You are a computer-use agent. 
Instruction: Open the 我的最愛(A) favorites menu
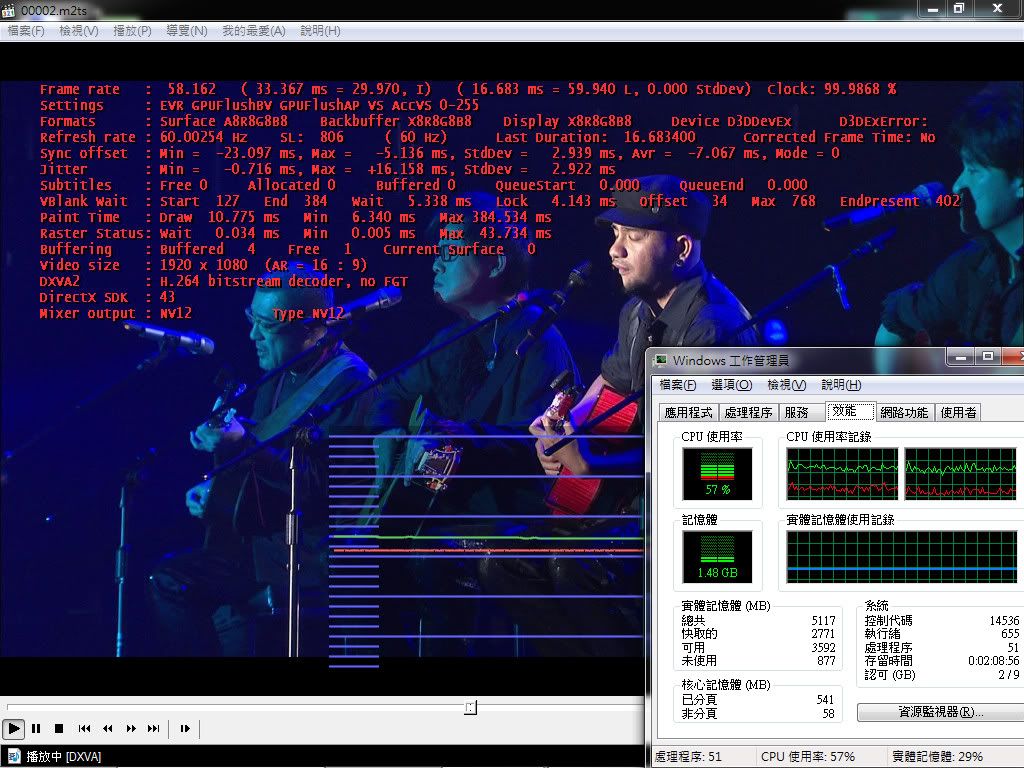253,31
